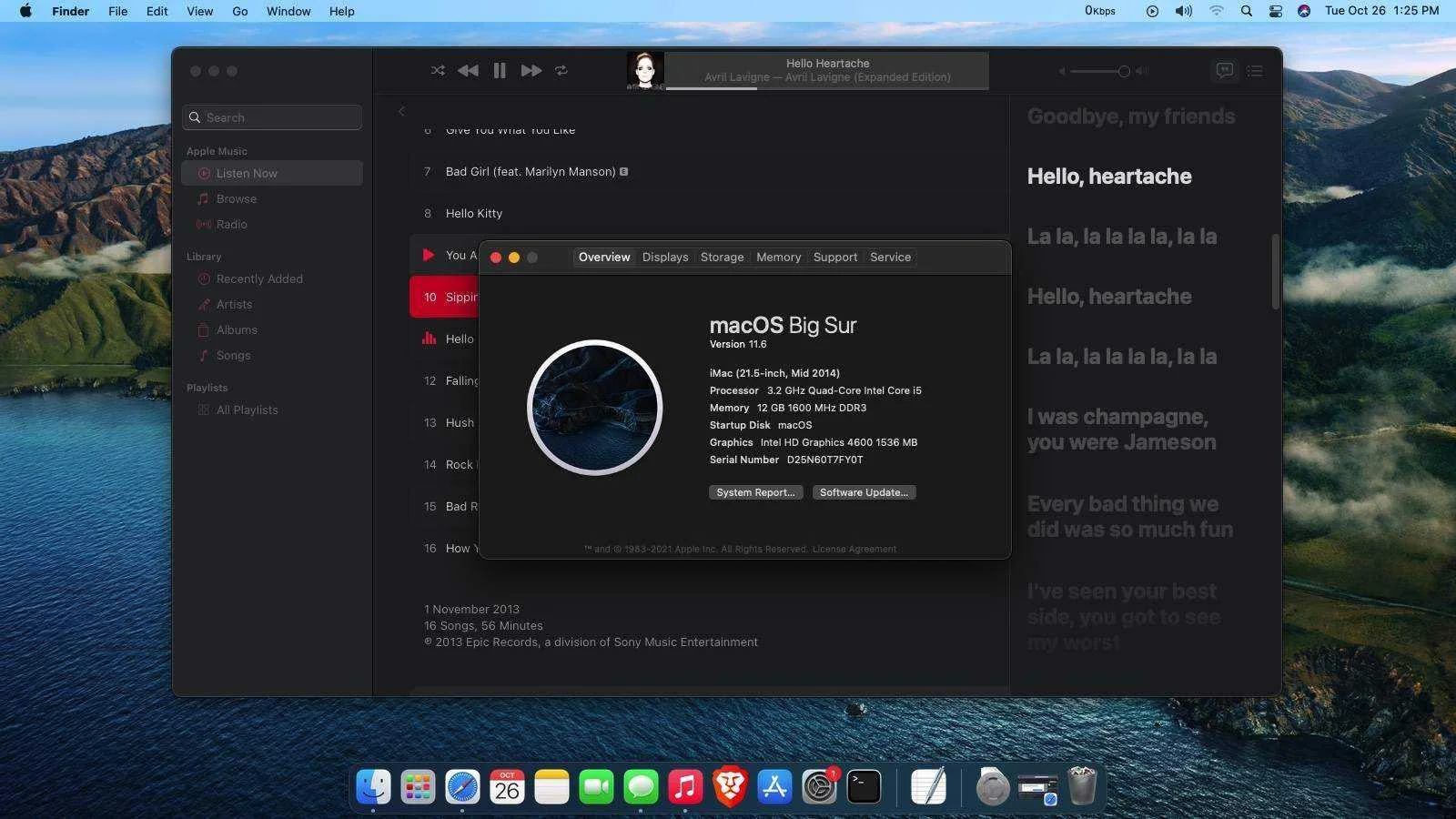
Task: Open the View menu
Action: (x=200, y=11)
